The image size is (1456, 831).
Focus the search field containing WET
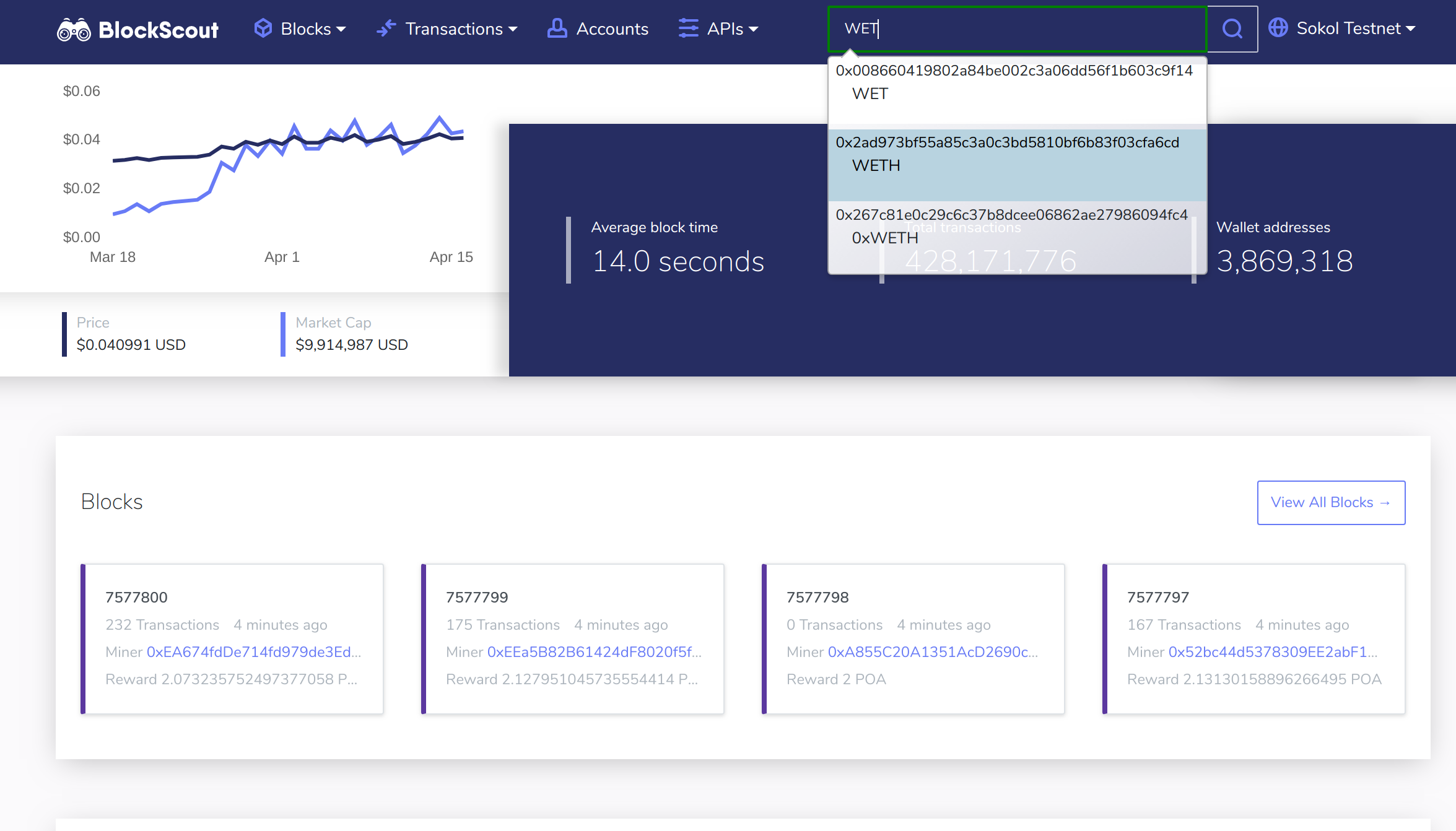pos(1018,29)
